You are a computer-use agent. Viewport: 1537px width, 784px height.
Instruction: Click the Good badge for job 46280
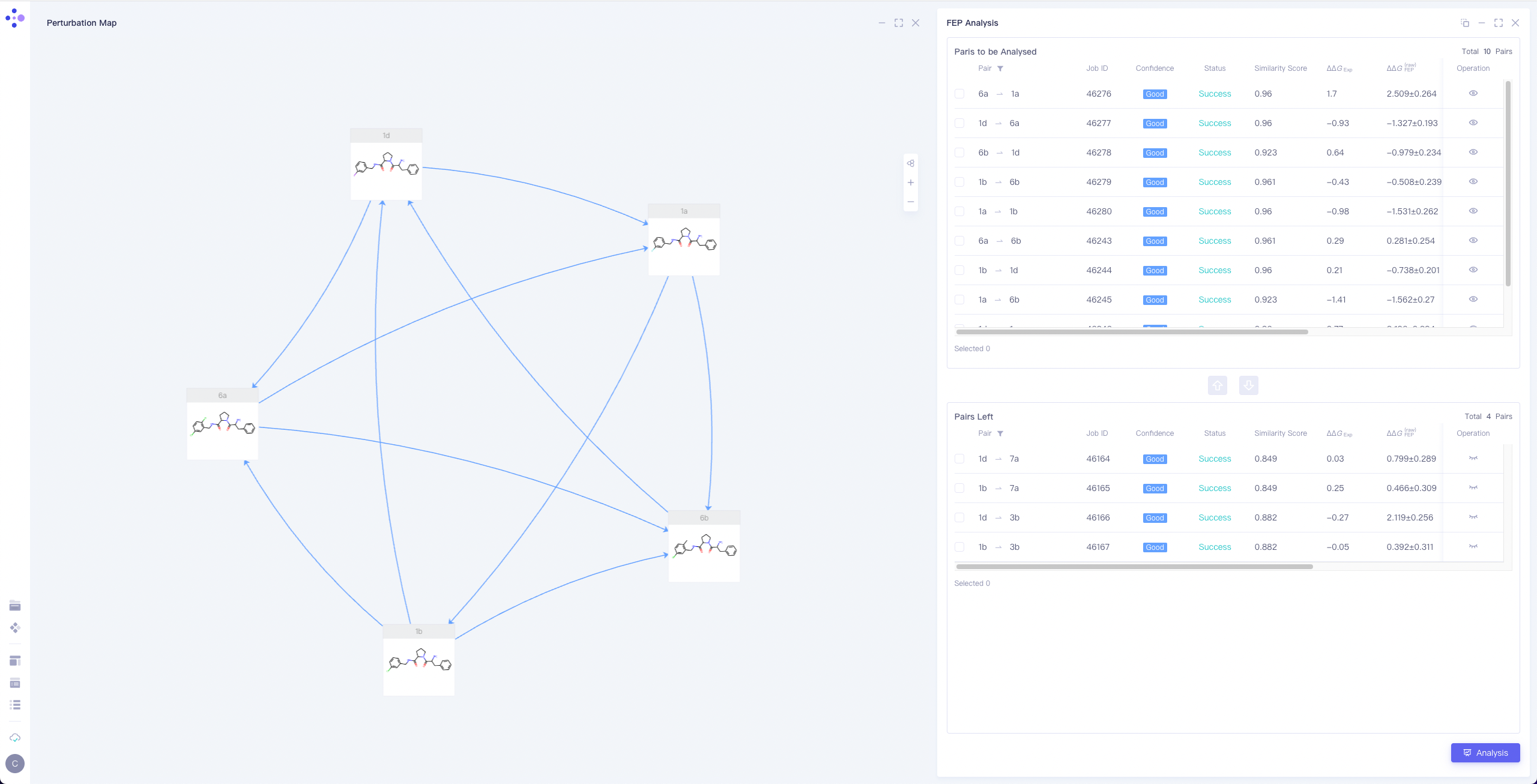coord(1155,212)
